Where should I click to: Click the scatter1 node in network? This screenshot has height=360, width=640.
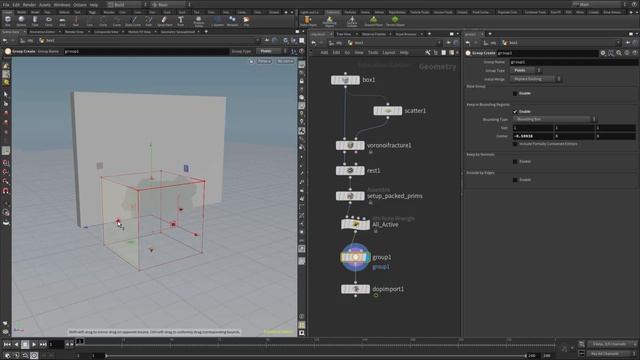[388, 111]
